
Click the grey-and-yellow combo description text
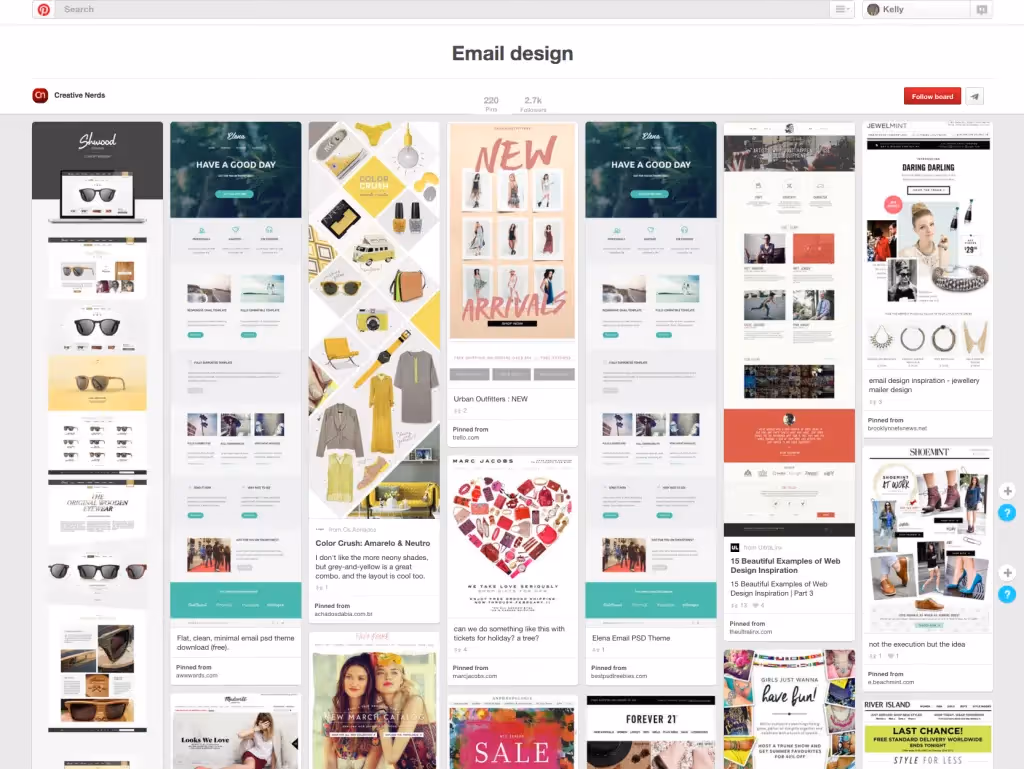point(372,567)
